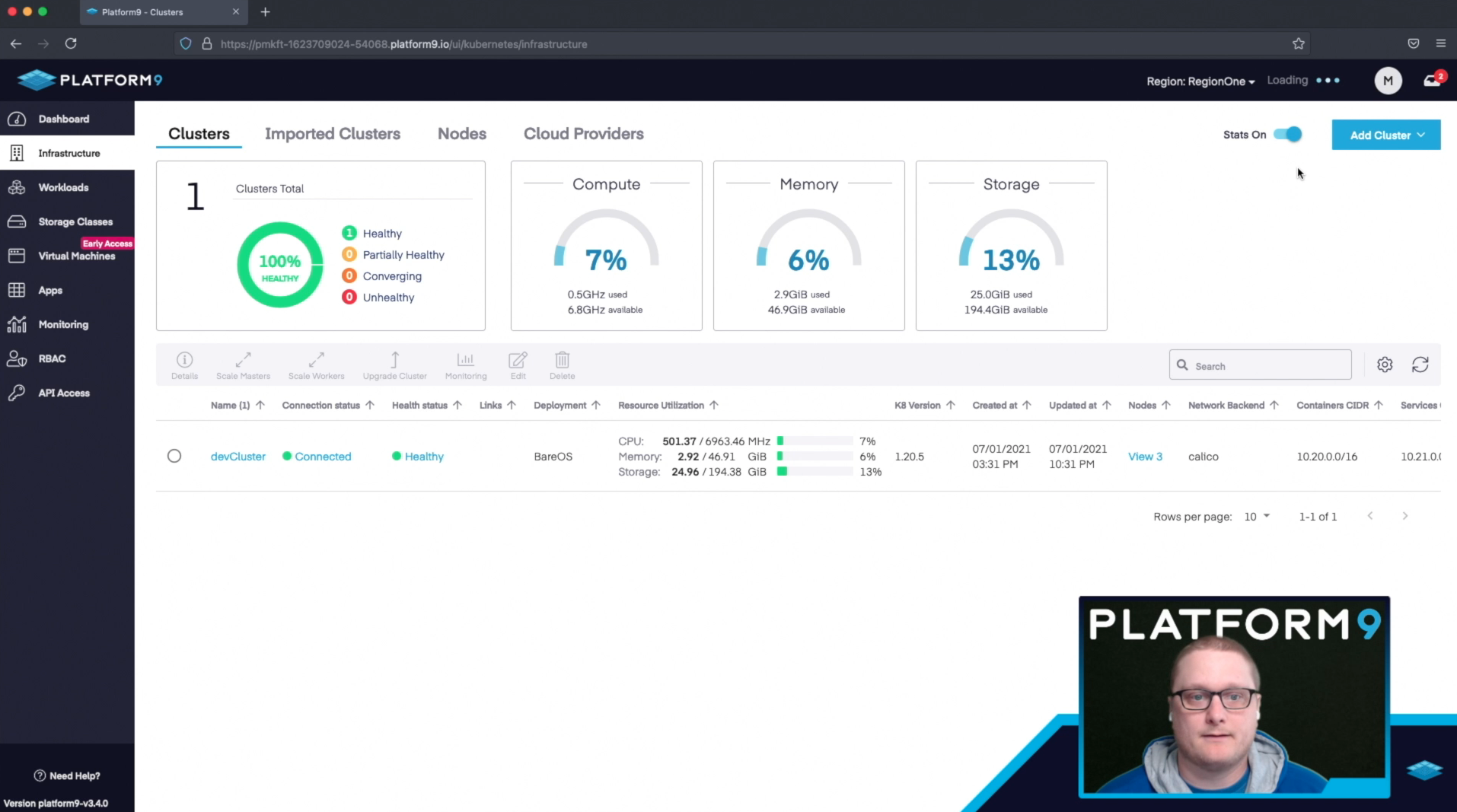This screenshot has height=812, width=1457.
Task: Switch to Imported Clusters tab
Action: click(333, 134)
